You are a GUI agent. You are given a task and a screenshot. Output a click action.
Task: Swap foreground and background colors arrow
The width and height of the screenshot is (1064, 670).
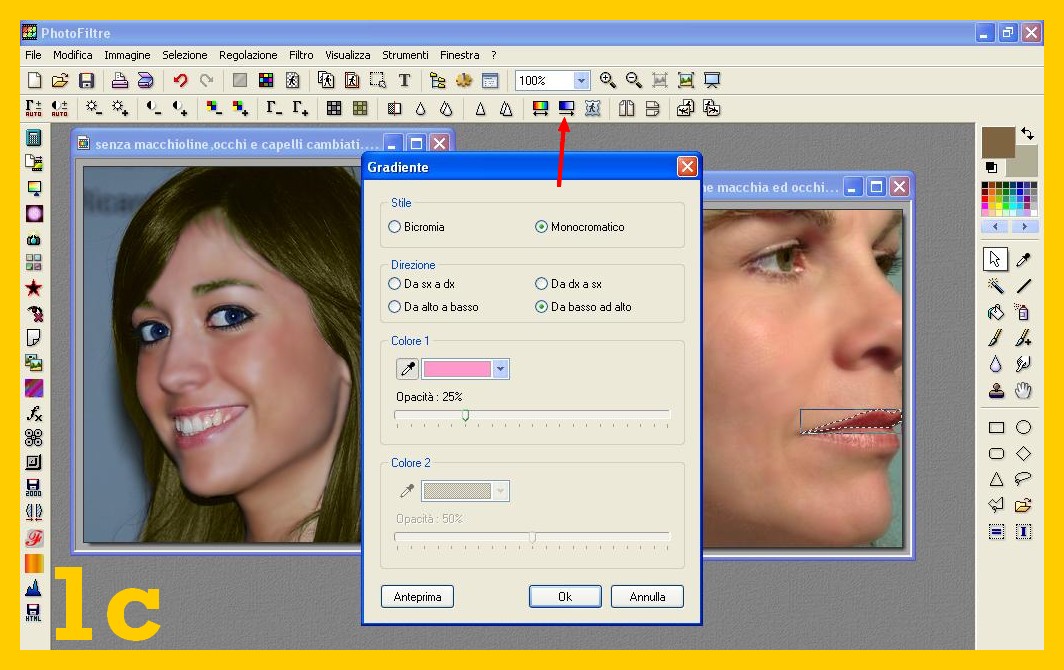[1027, 134]
